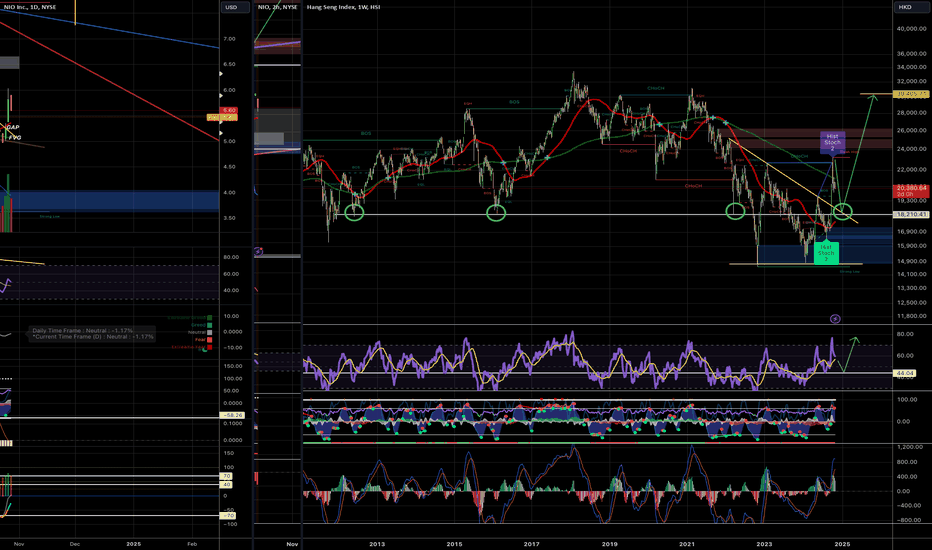Click the purple lightning icon in Hang Seng chart
Screen dimensions: 932x550
point(835,319)
